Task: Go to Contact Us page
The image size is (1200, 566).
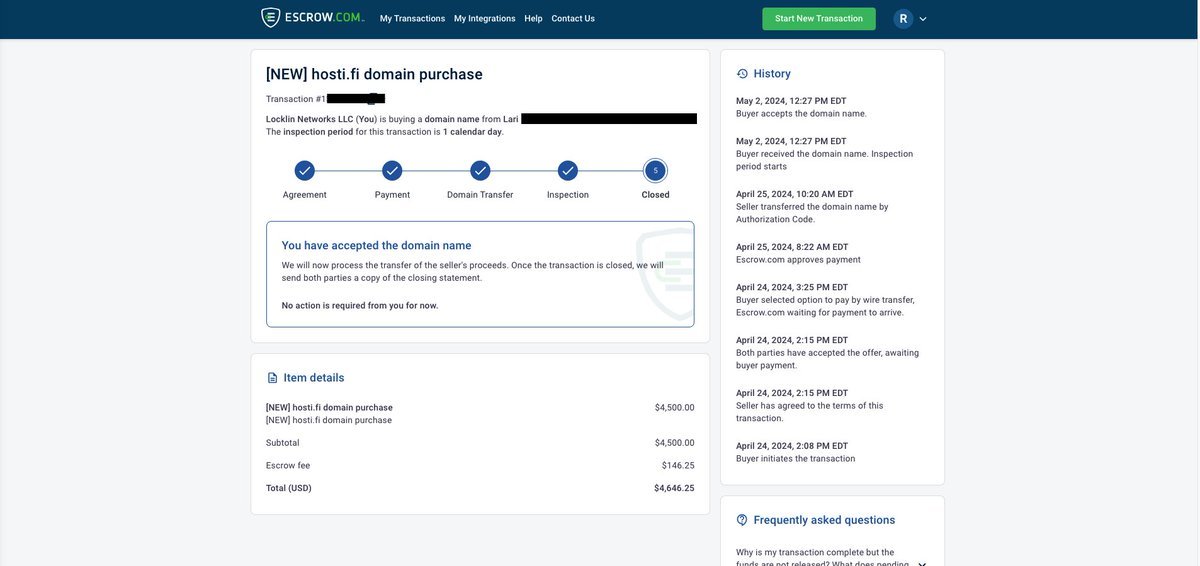Action: (573, 18)
